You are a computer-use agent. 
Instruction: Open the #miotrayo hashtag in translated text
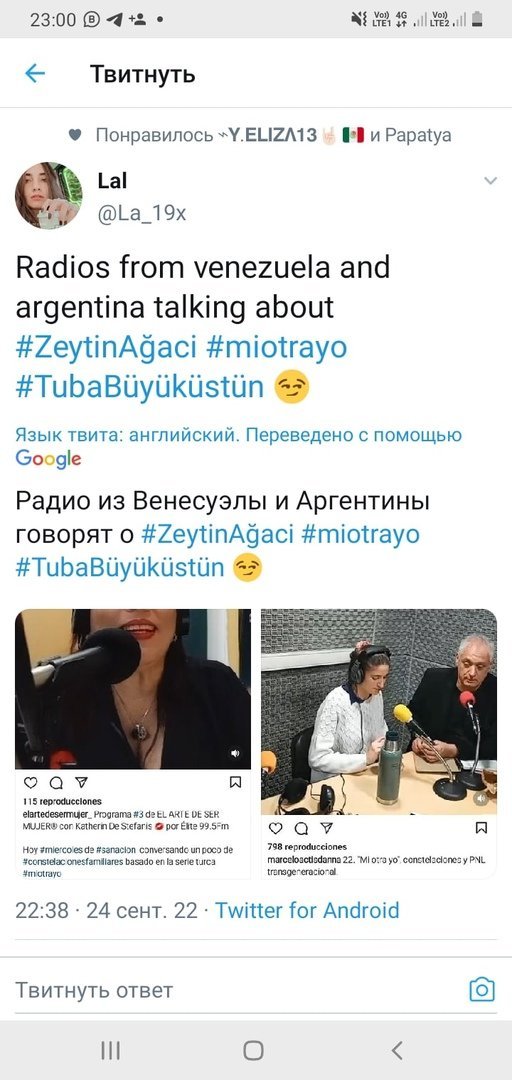[360, 534]
